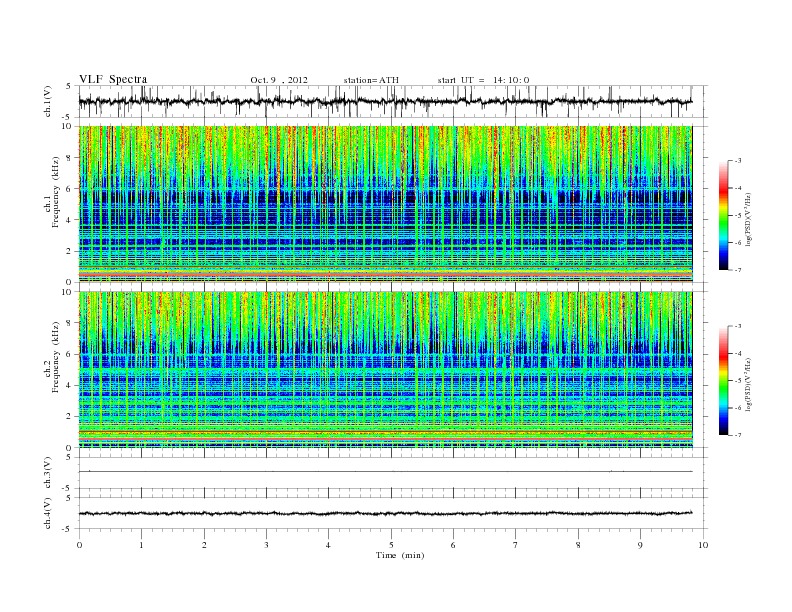The width and height of the screenshot is (792, 612).
Task: Click the time axis tick label '7'
Action: 516,545
